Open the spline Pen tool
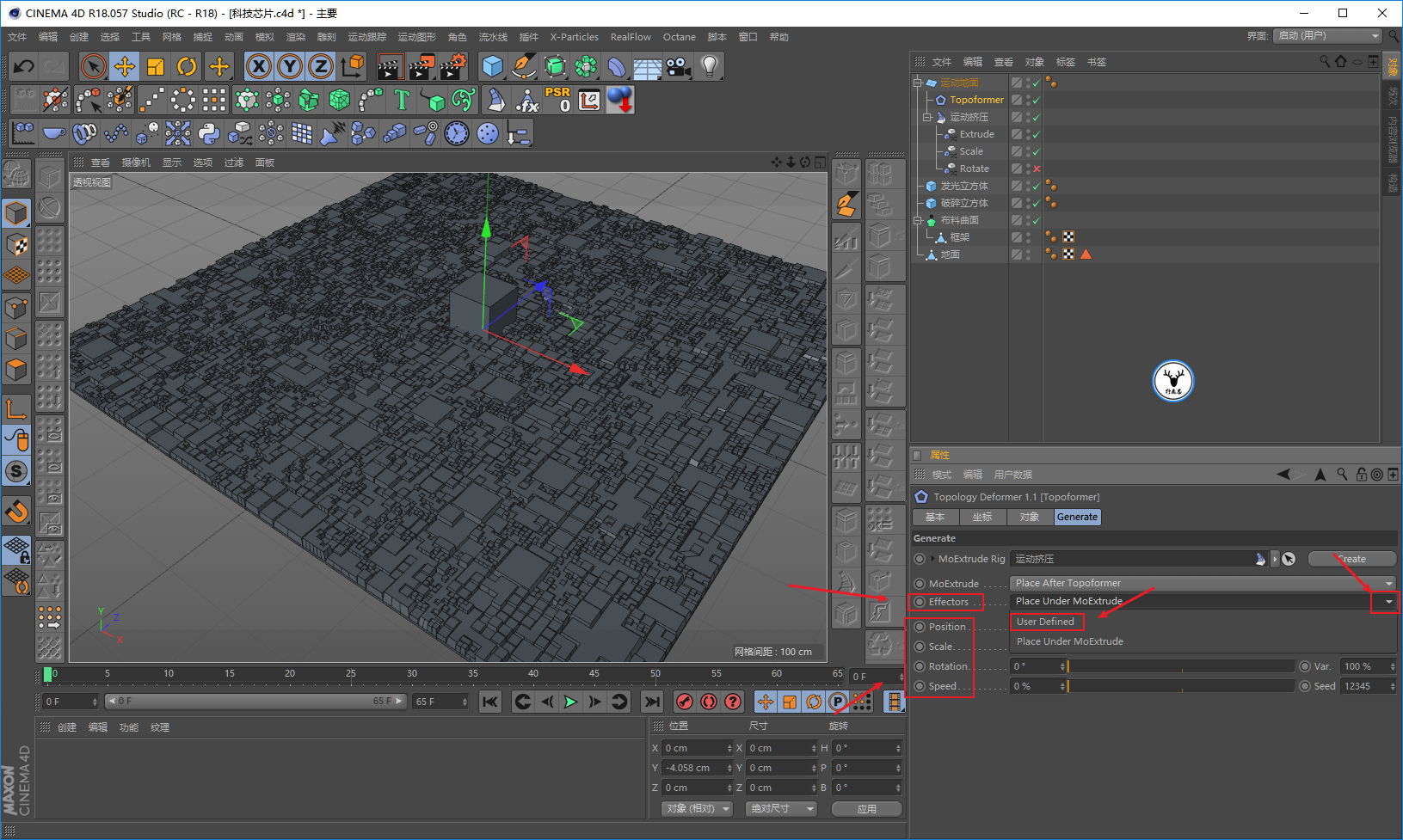Screen dimensions: 1403x840 click(524, 66)
